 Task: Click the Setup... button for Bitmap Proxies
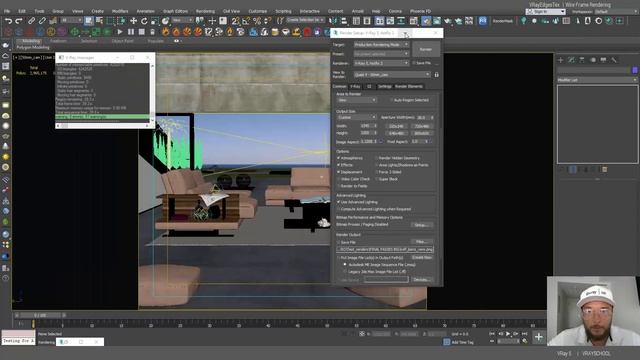pos(421,225)
